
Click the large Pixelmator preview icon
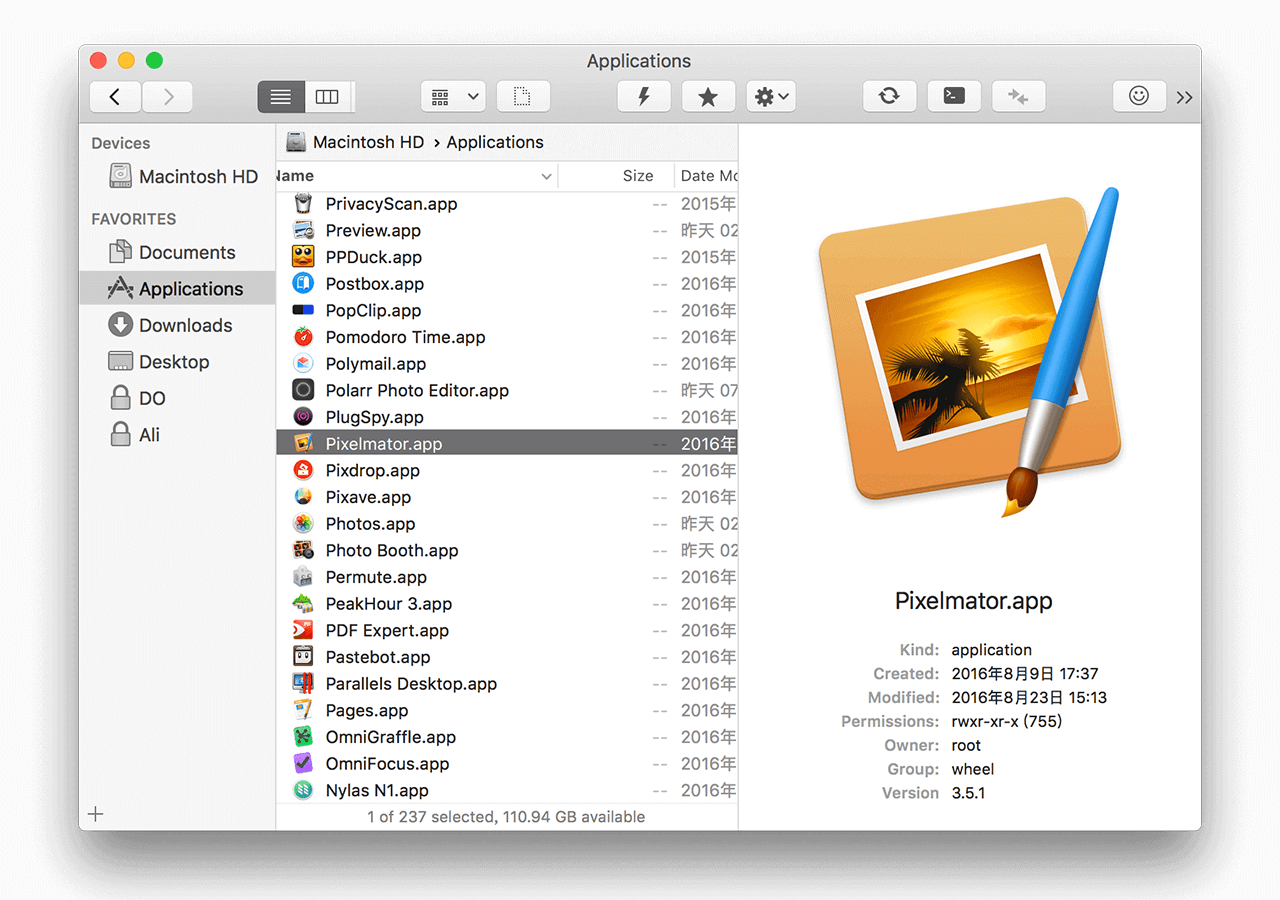(968, 350)
